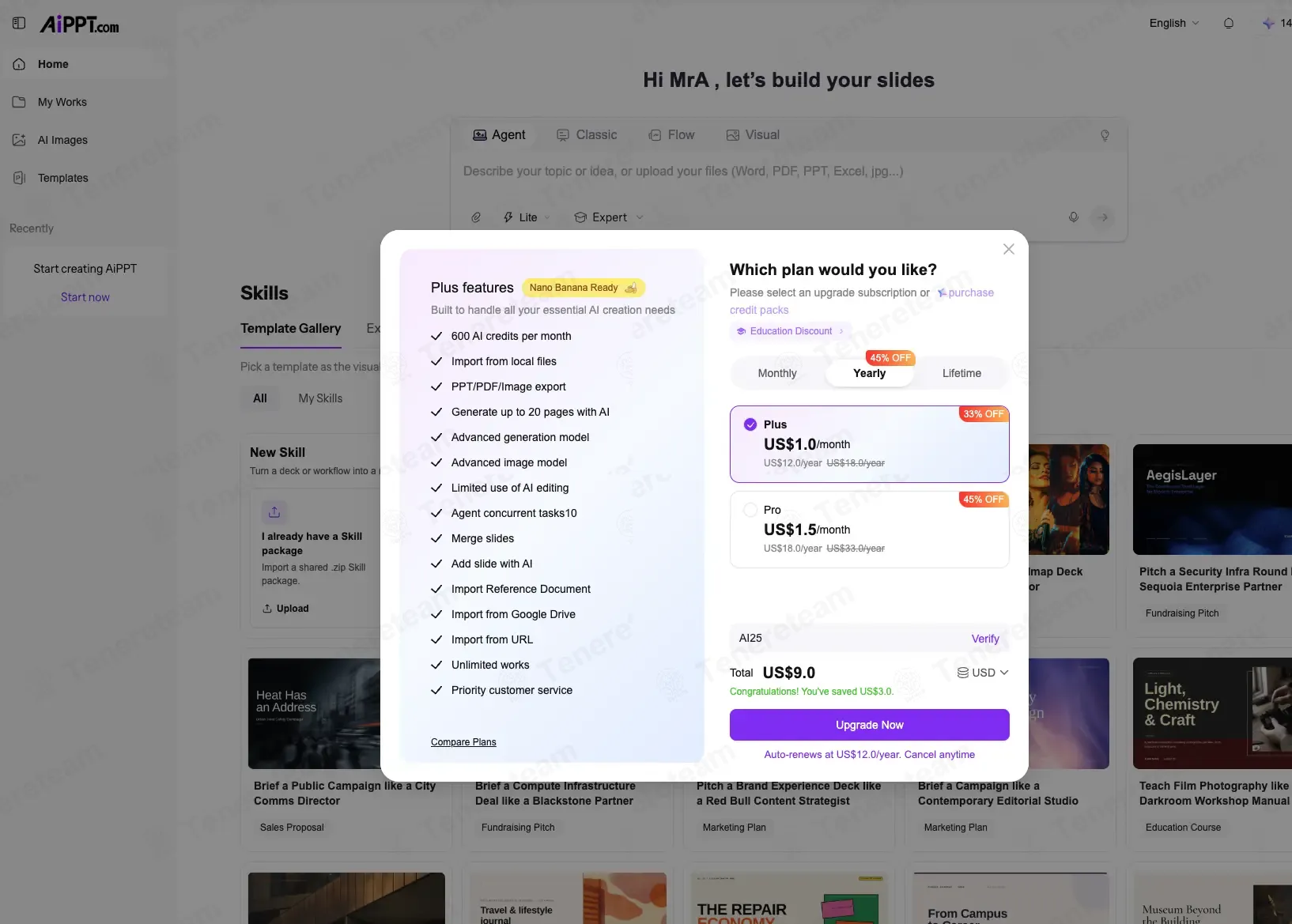
Task: Expand Education Discount chevron
Action: [841, 331]
